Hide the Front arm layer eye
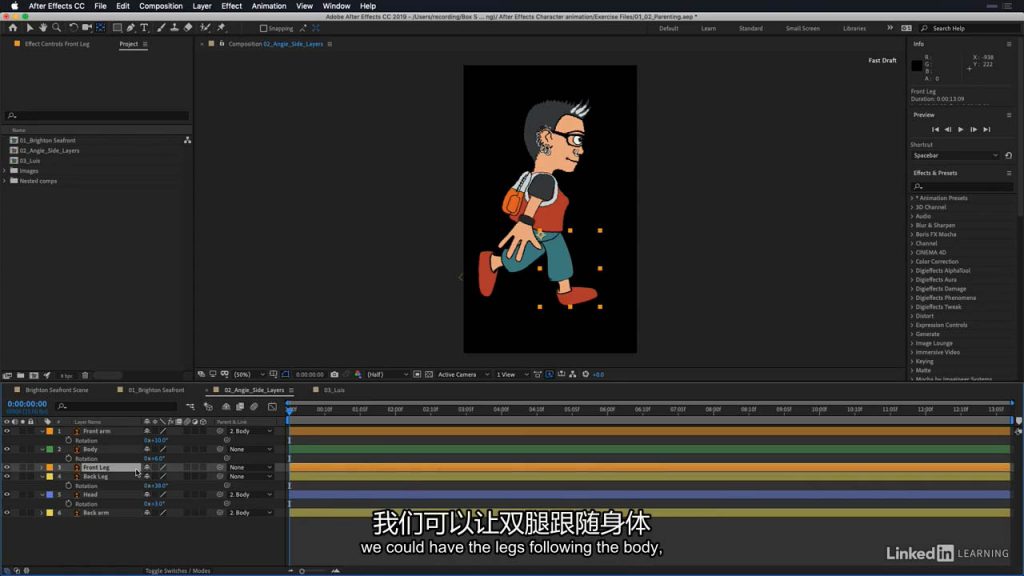This screenshot has width=1024, height=576. tap(7, 431)
